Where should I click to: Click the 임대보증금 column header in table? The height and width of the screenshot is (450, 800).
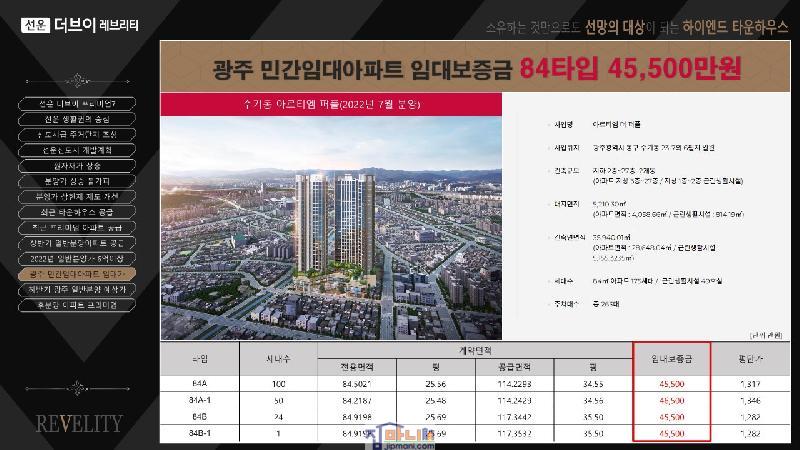[x=671, y=358]
